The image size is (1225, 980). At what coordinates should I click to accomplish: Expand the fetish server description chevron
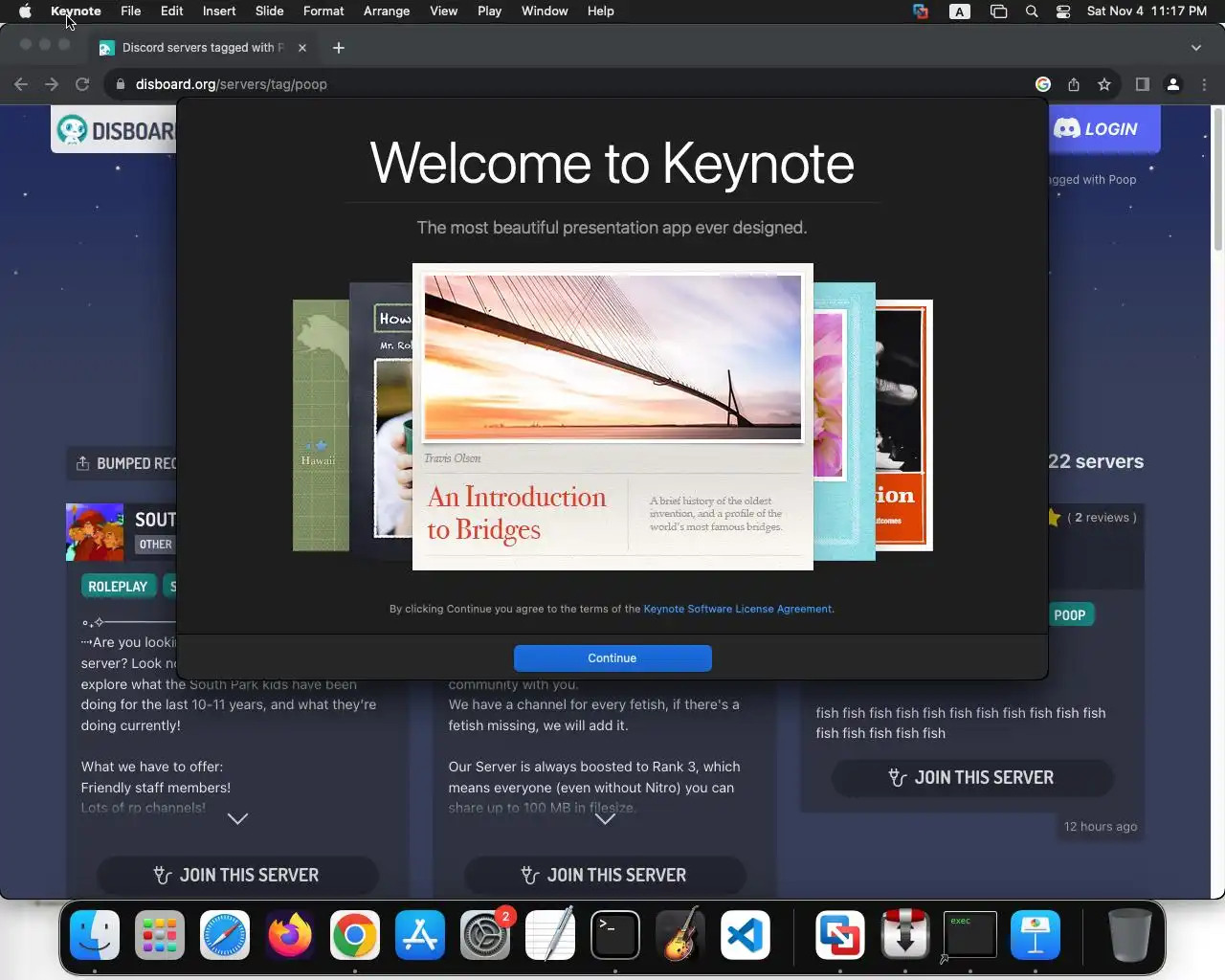tap(605, 818)
